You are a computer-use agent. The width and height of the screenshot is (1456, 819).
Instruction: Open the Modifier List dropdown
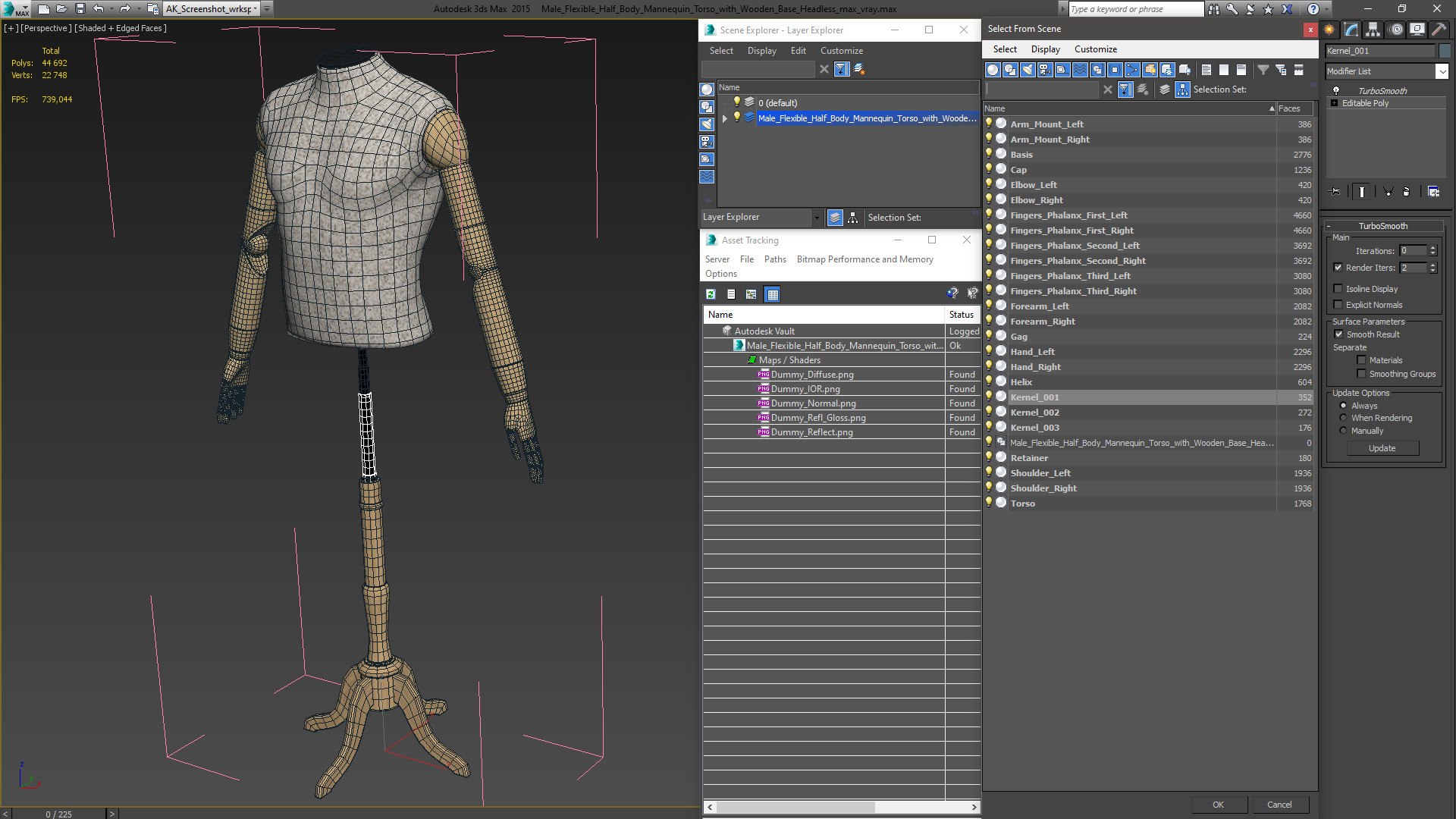[x=1442, y=71]
